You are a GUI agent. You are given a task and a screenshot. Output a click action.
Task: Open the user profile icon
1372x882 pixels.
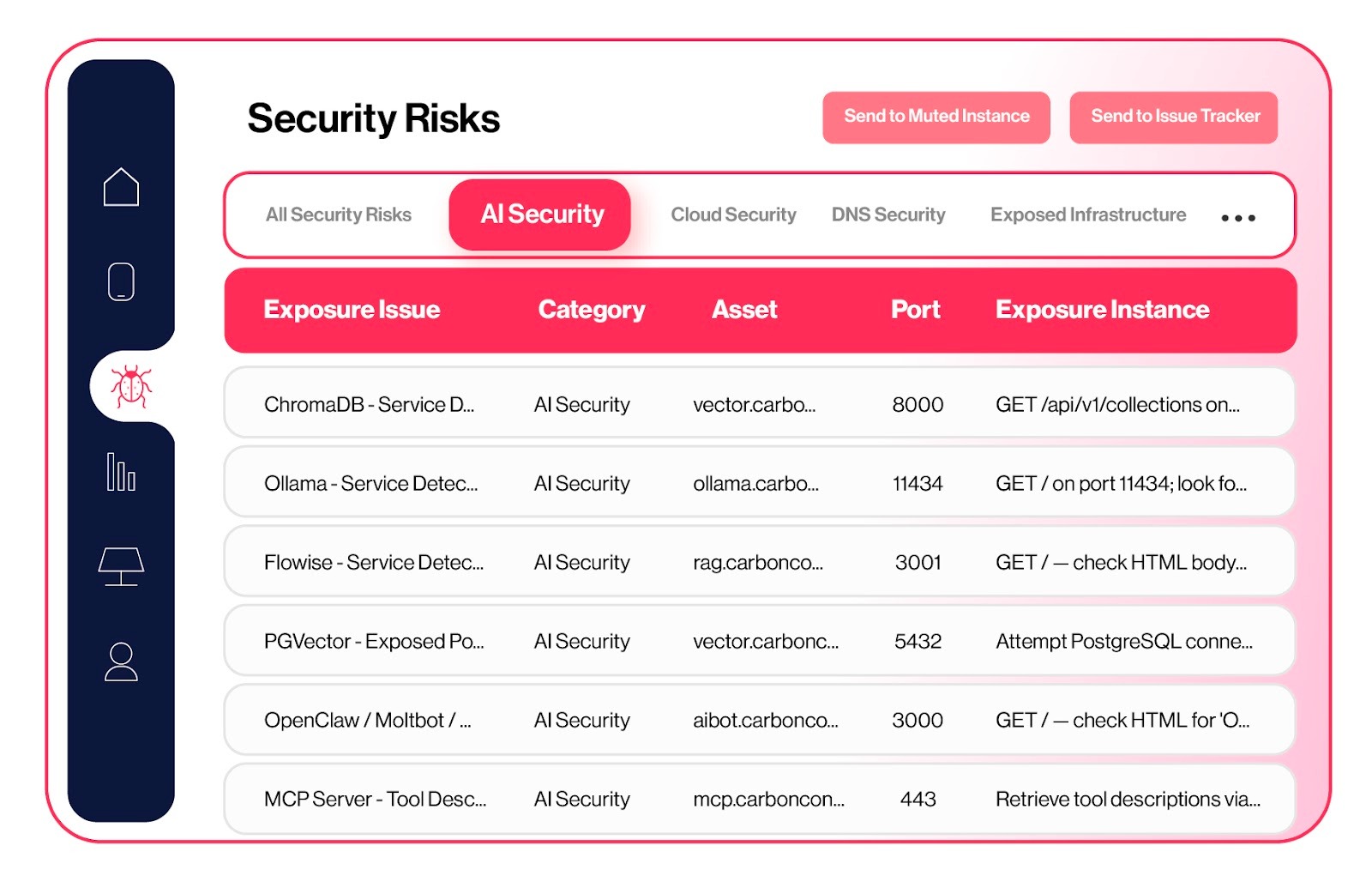pyautogui.click(x=121, y=661)
